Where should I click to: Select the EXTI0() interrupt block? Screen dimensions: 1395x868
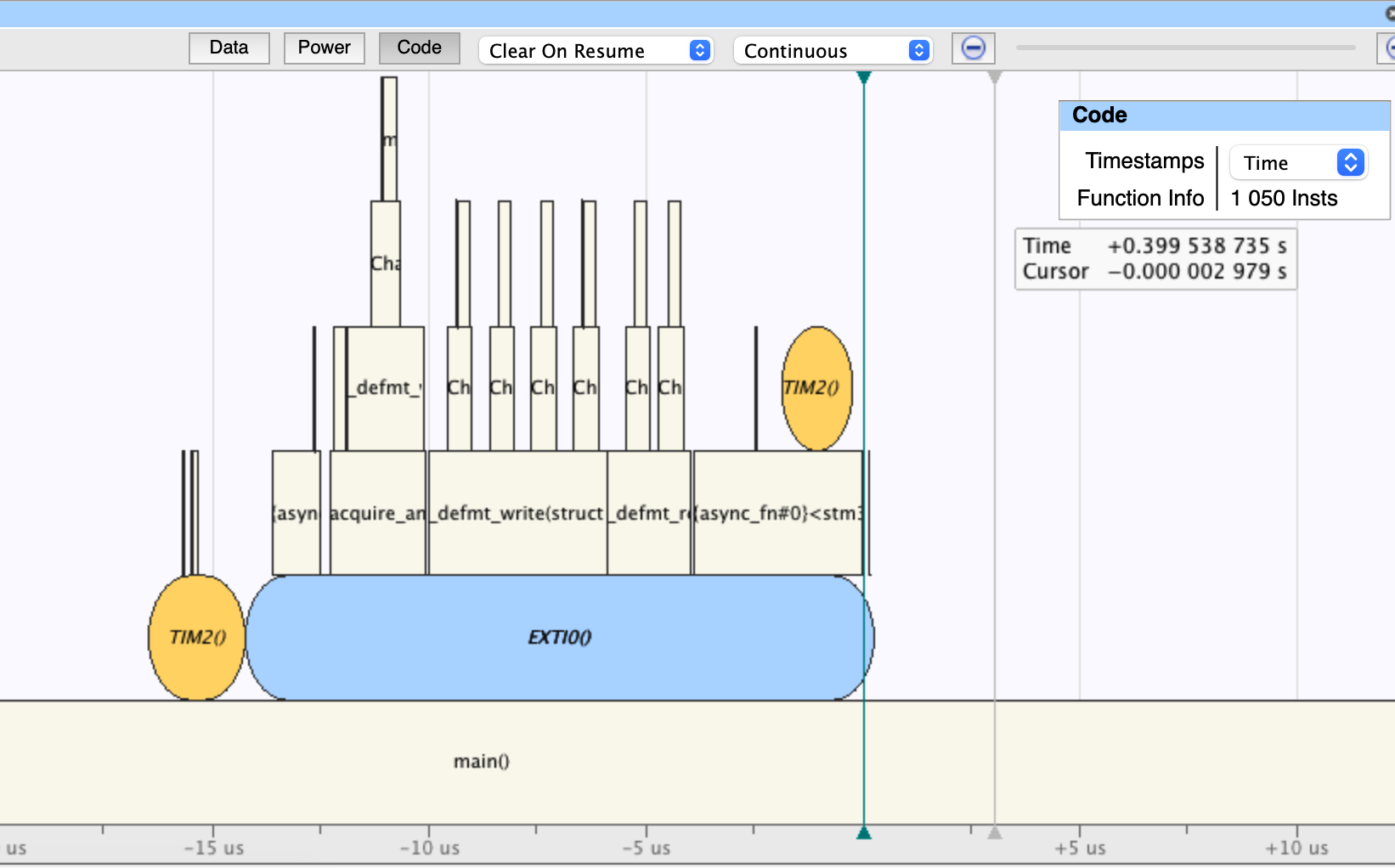[x=559, y=637]
